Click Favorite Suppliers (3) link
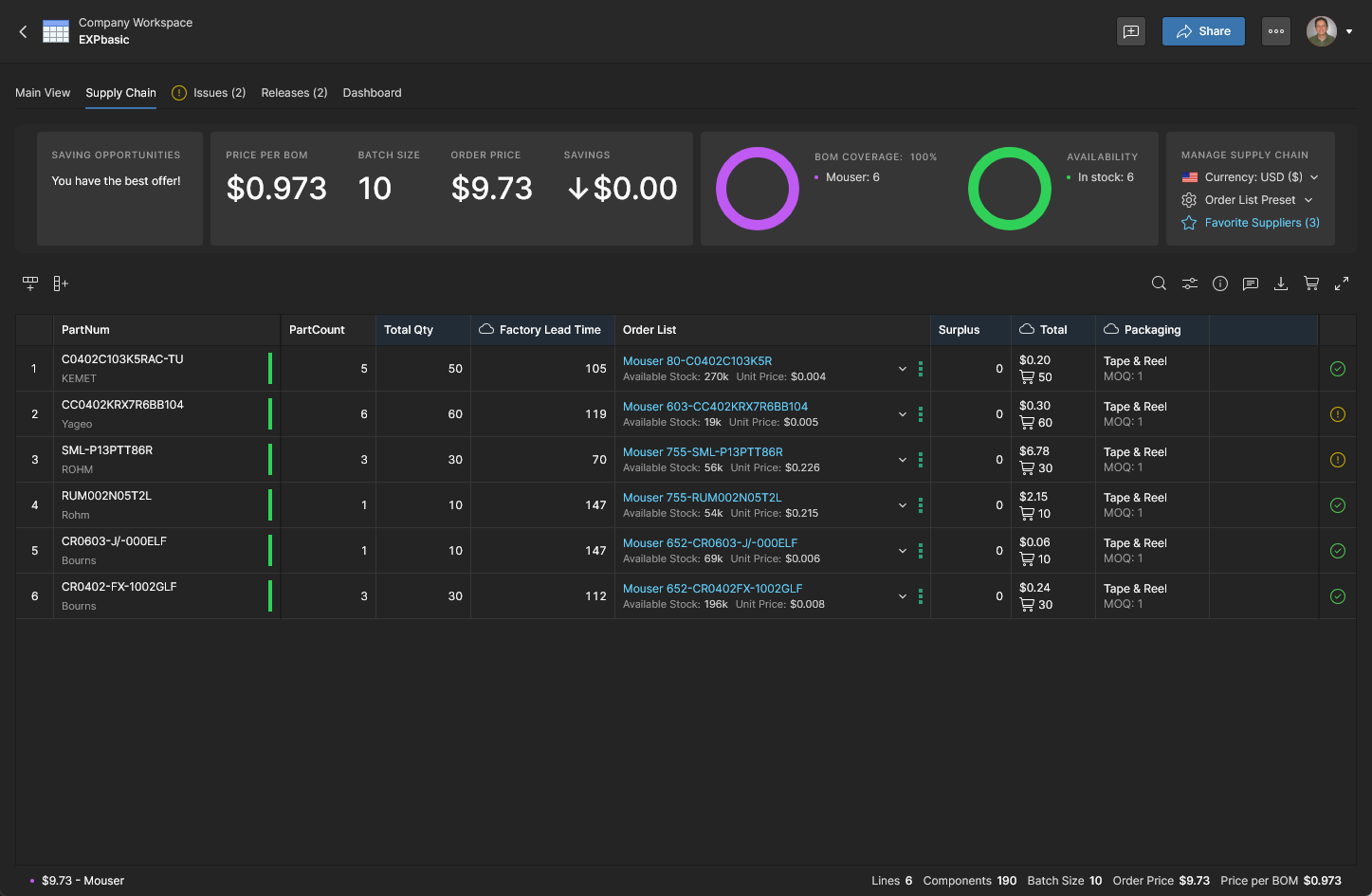 pos(1261,223)
